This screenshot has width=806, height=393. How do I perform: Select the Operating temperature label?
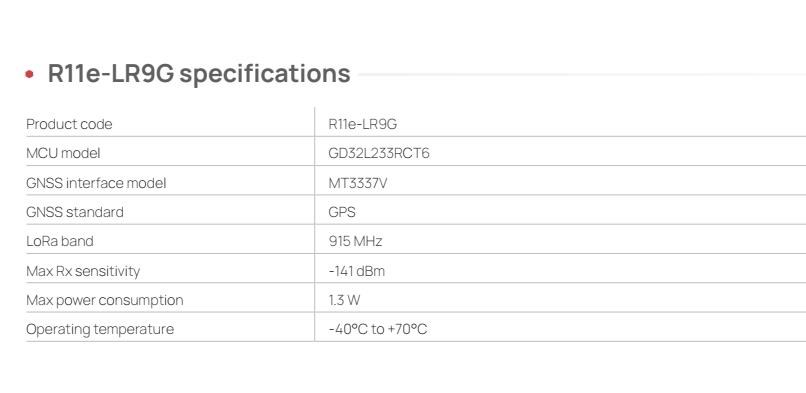[100, 329]
